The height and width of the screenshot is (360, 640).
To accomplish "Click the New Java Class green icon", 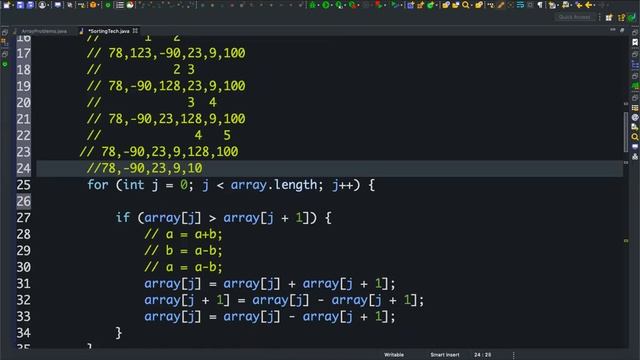I will pyautogui.click(x=431, y=5).
